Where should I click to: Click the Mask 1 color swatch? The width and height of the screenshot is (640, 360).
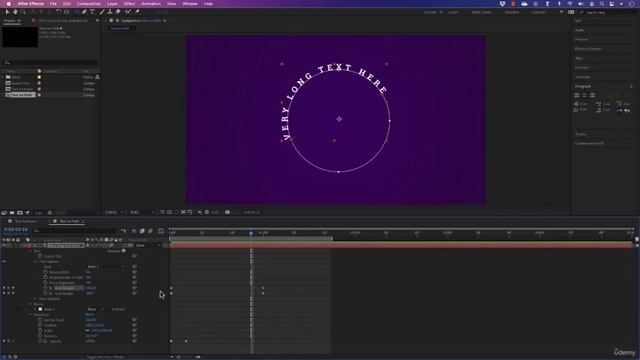(40, 309)
